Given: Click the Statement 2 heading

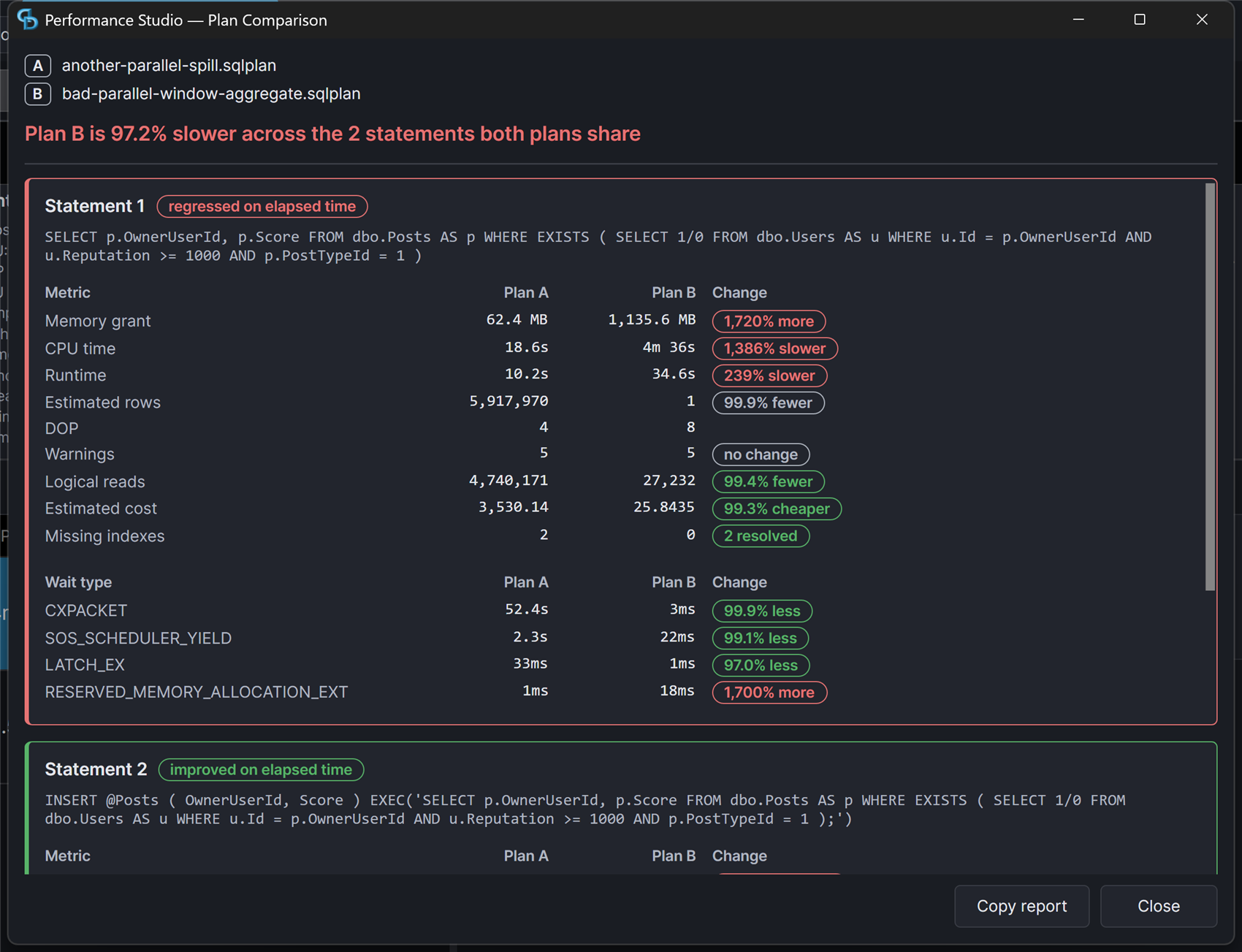Looking at the screenshot, I should click(x=96, y=769).
